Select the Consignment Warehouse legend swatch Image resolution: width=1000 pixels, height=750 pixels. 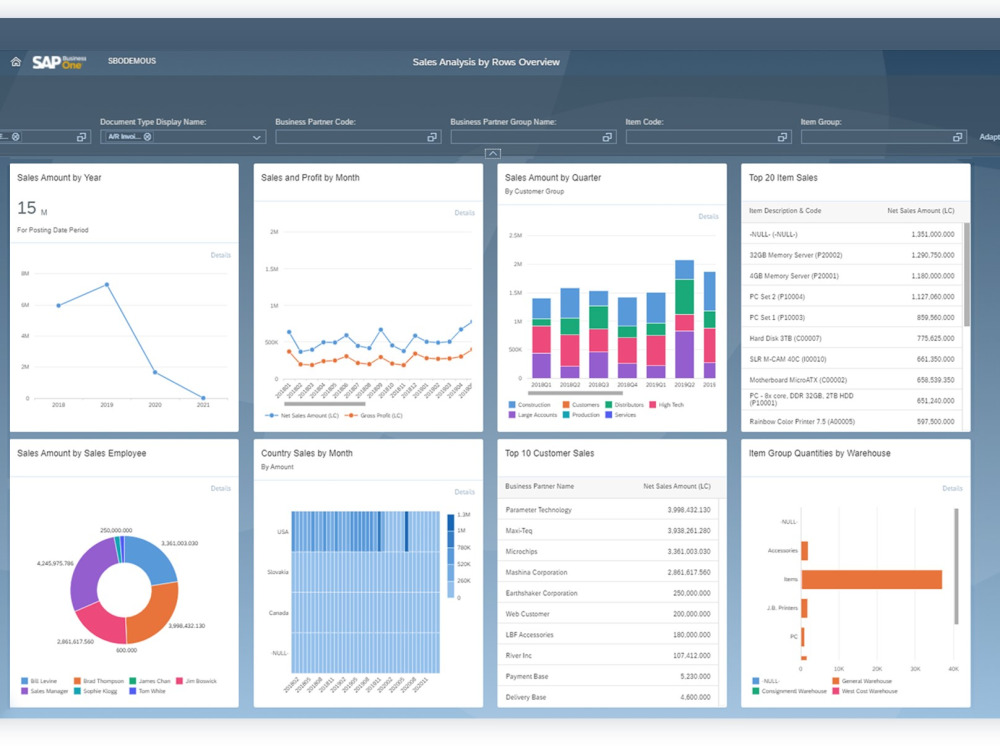click(756, 691)
